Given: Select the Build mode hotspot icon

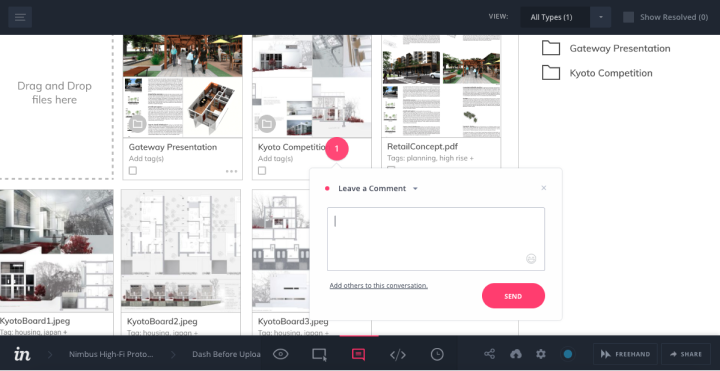Looking at the screenshot, I should 319,354.
